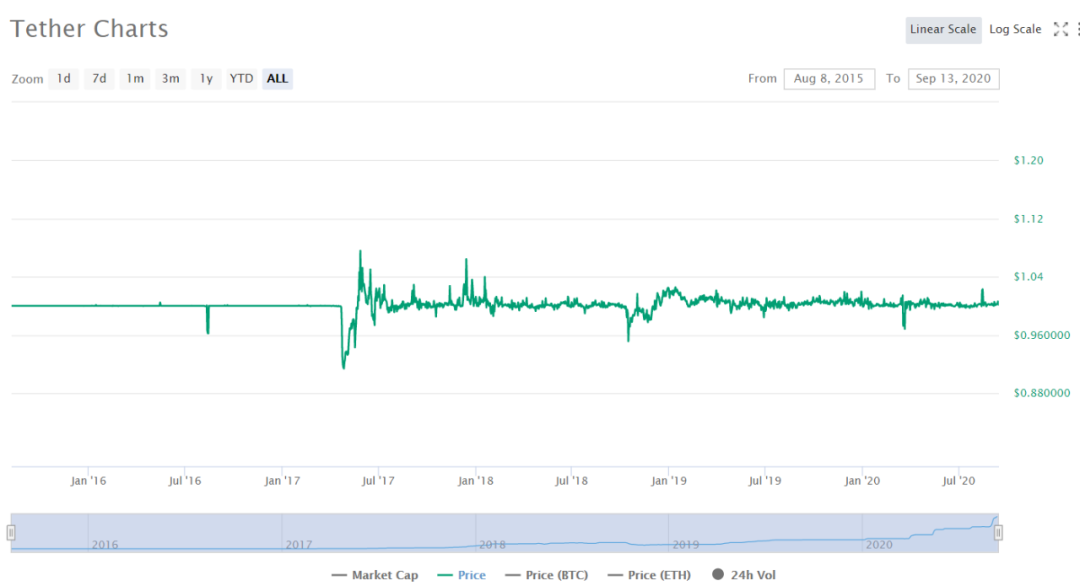Viewport: 1080px width, 586px height.
Task: Click the $1.04 price axis label
Action: (1028, 277)
